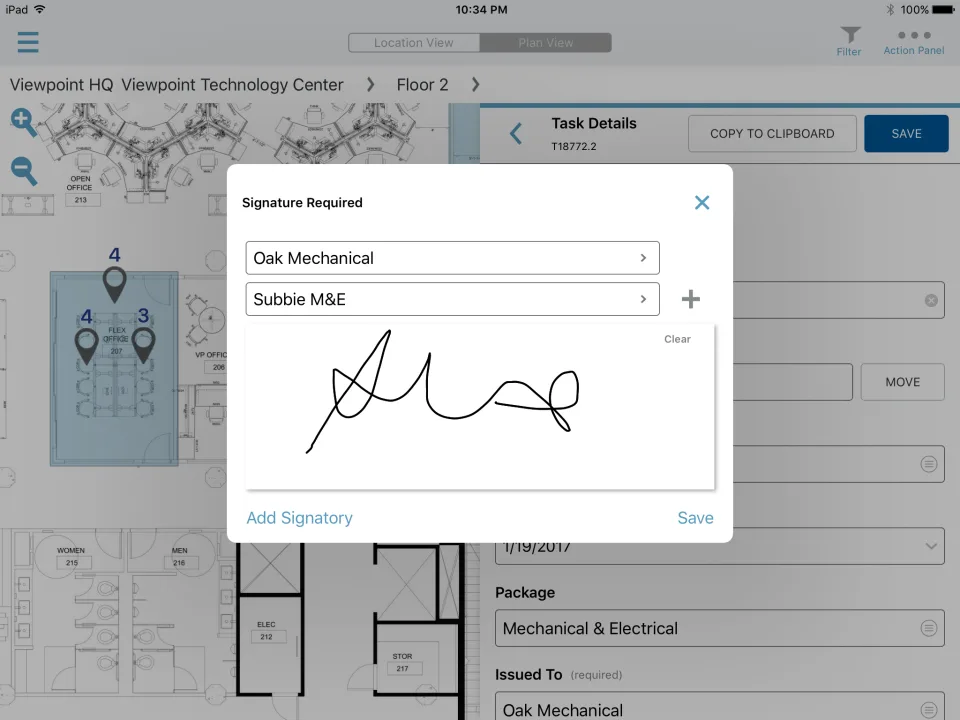Tap the WOMEN 215 room label
Image resolution: width=960 pixels, height=720 pixels.
[71, 557]
